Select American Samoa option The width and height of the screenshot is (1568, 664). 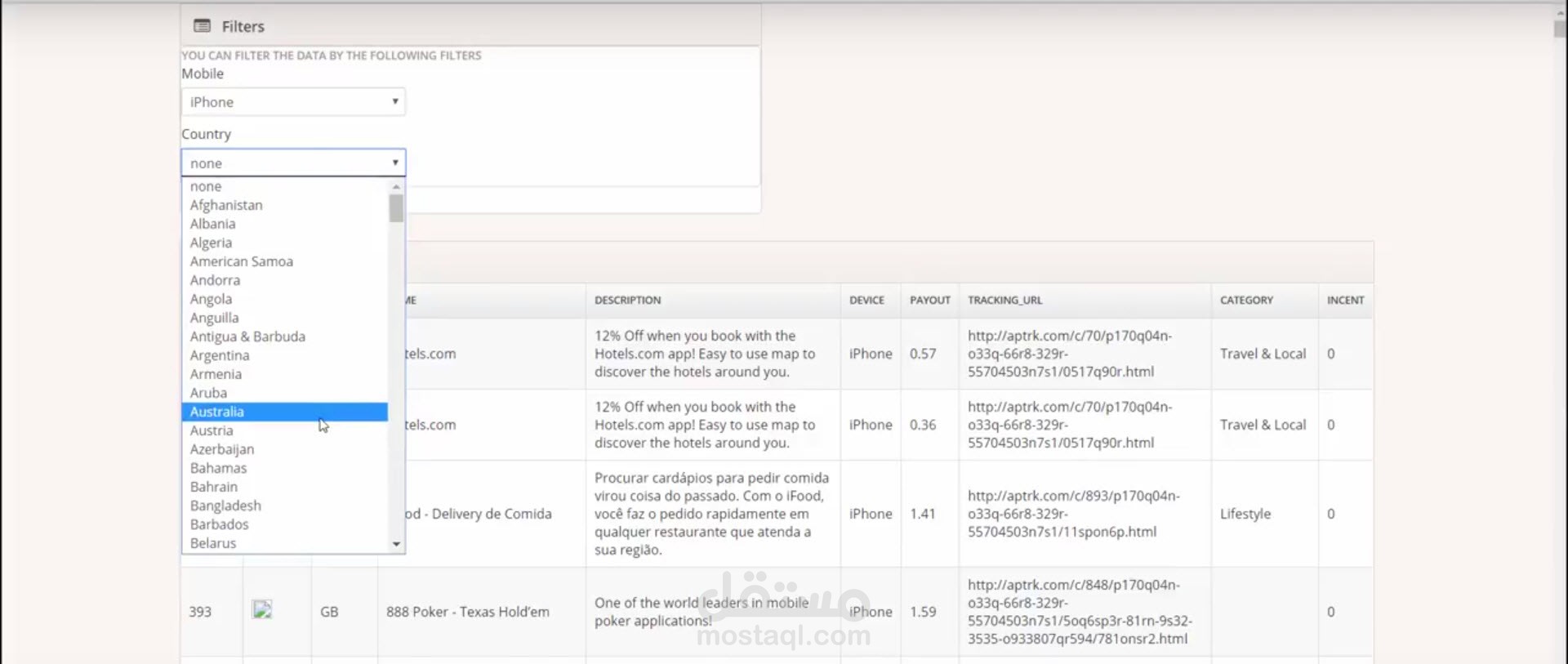pos(284,261)
